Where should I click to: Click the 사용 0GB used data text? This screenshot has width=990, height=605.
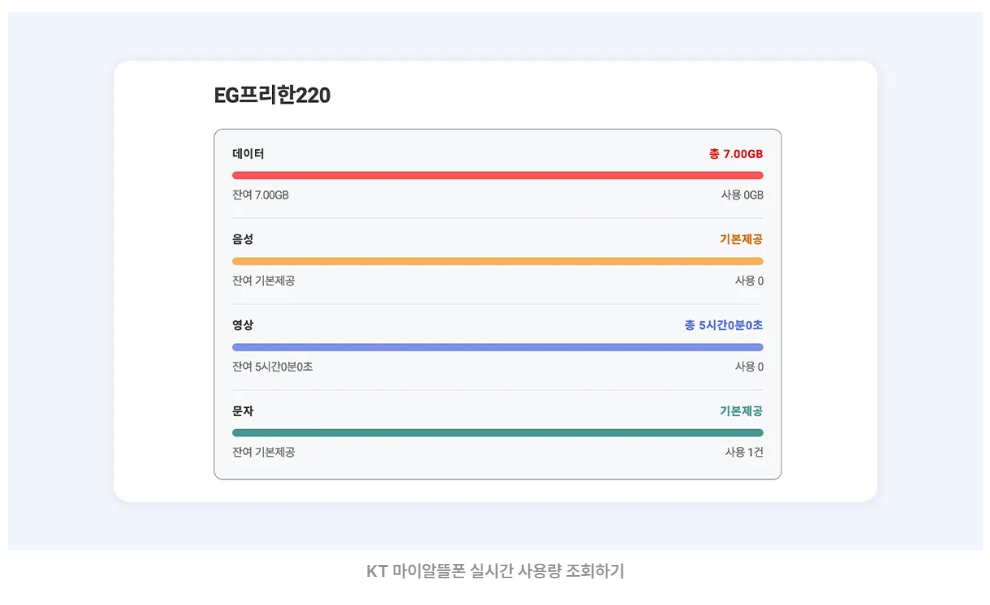(x=740, y=196)
